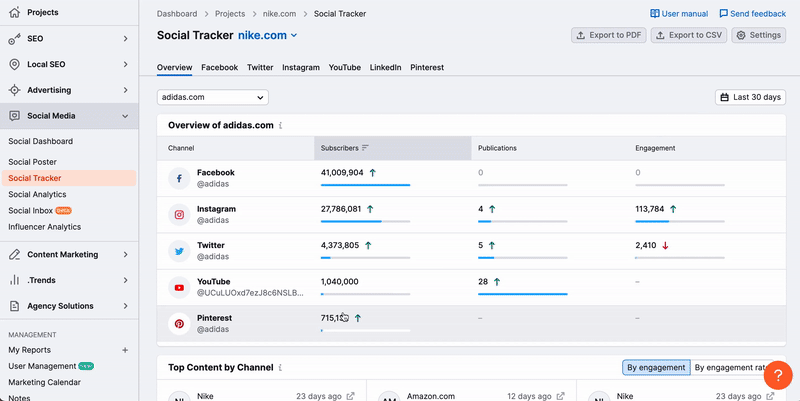Switch to the Facebook tab
This screenshot has width=800, height=401.
pyautogui.click(x=219, y=67)
